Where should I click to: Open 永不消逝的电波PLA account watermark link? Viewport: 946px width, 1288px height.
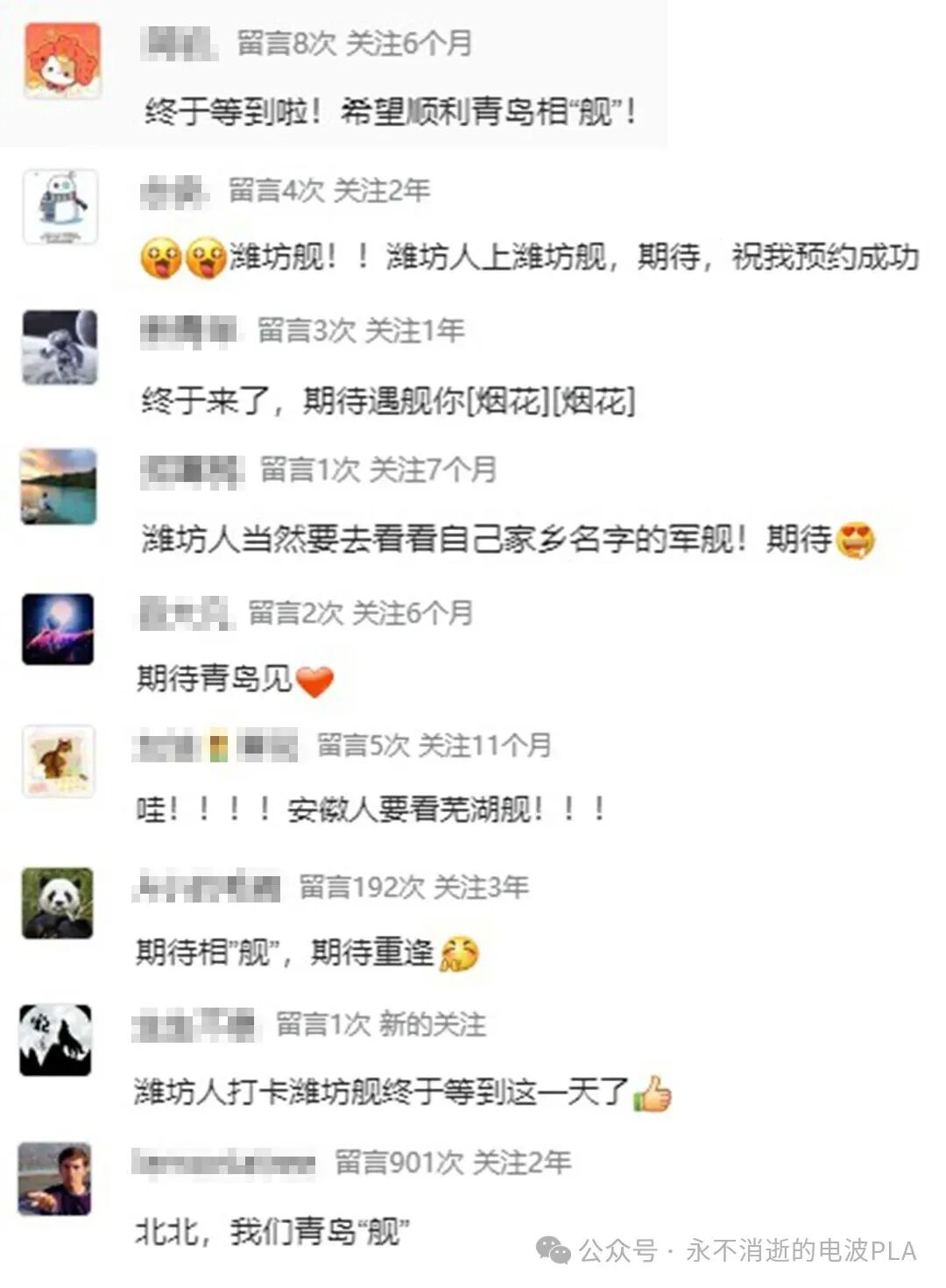tap(801, 1251)
